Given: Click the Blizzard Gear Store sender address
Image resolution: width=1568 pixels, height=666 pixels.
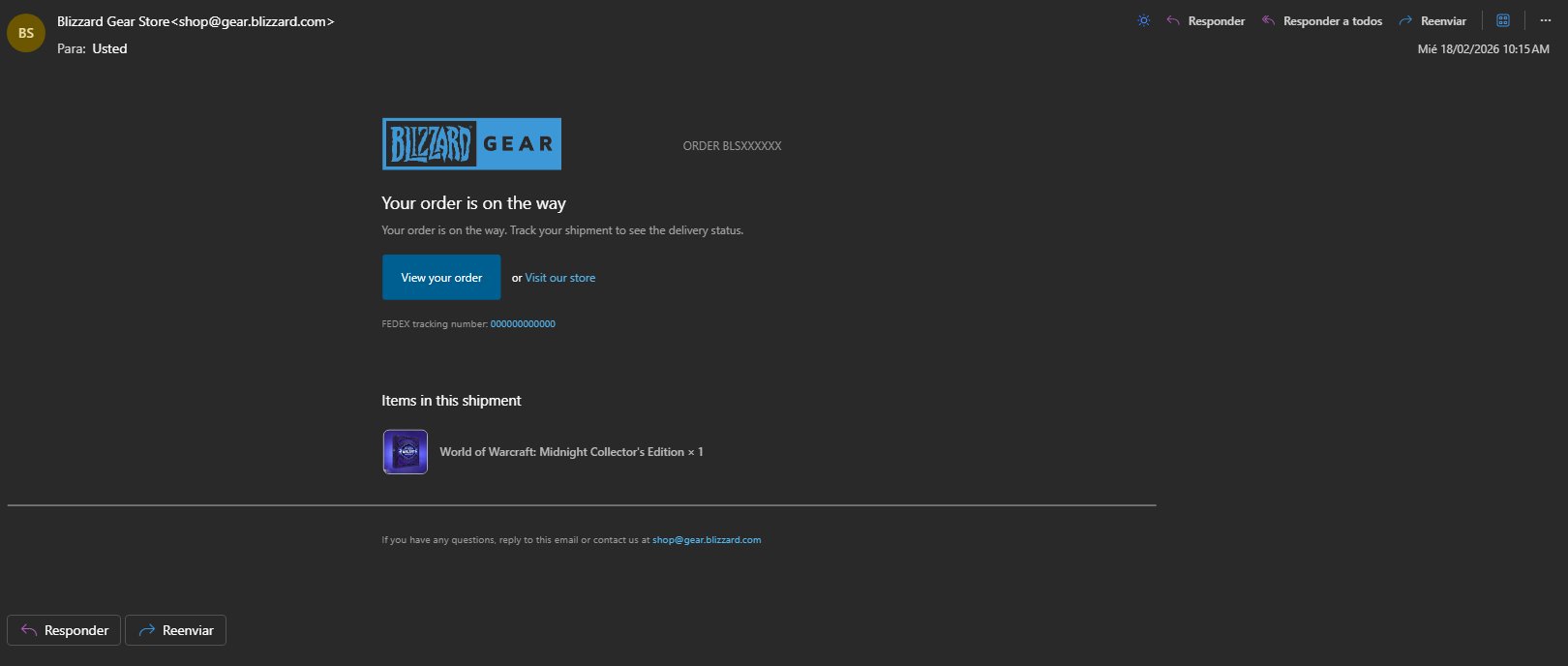Looking at the screenshot, I should tap(196, 21).
